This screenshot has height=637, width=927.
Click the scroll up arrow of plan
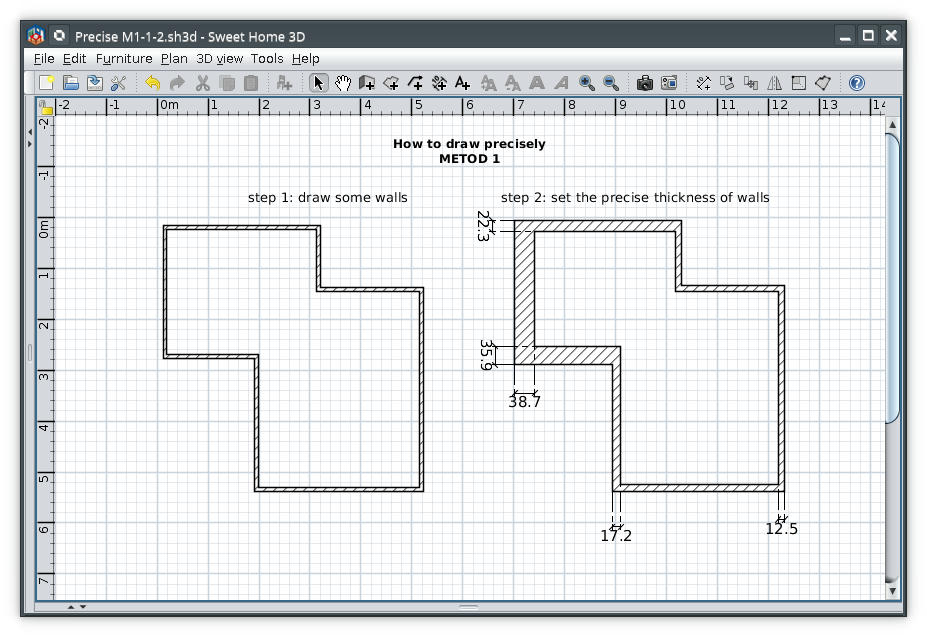[x=892, y=124]
